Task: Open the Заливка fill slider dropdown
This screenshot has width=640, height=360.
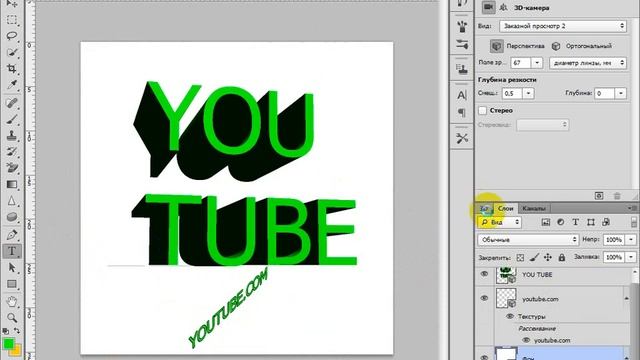Action: coord(631,257)
